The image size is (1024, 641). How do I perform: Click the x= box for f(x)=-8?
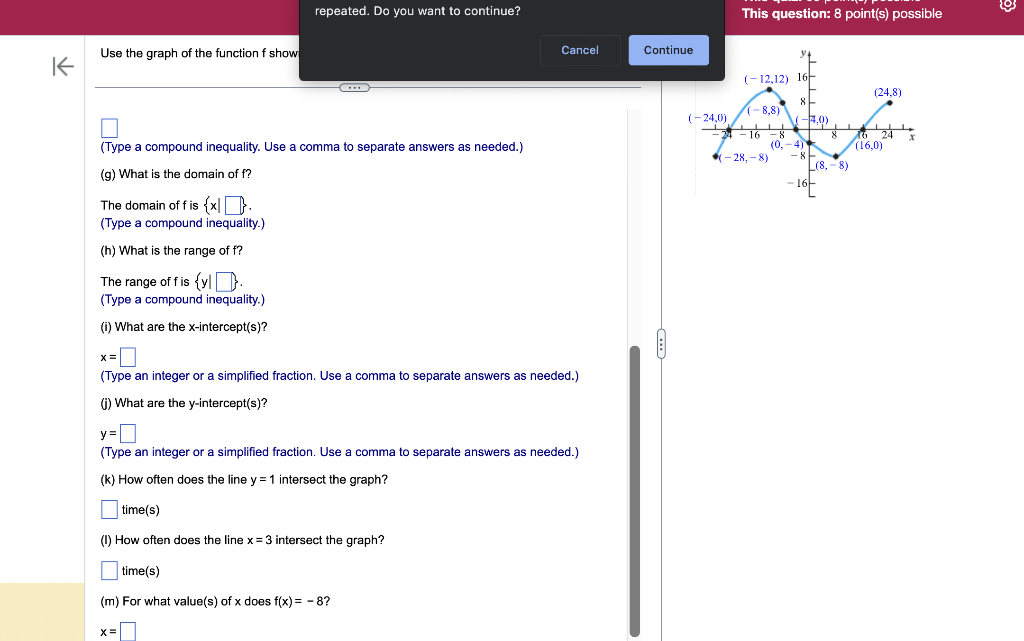[128, 631]
